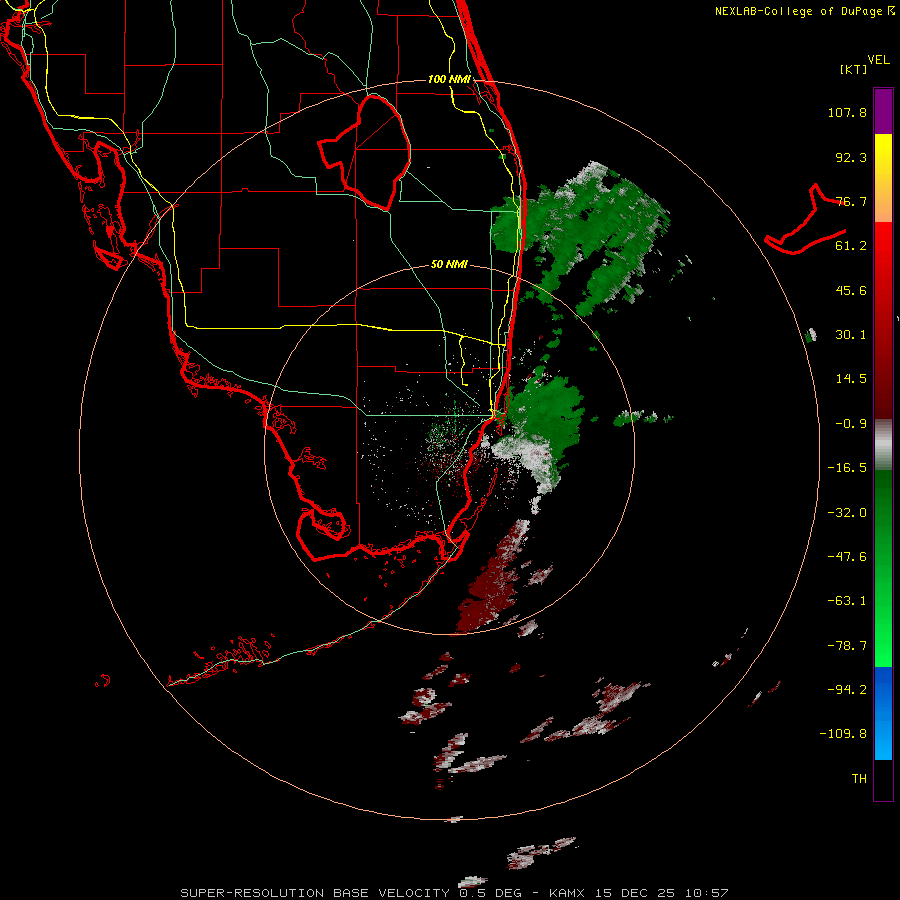This screenshot has height=900, width=900.
Task: Select the 30.1 velocity scale value
Action: [x=851, y=335]
